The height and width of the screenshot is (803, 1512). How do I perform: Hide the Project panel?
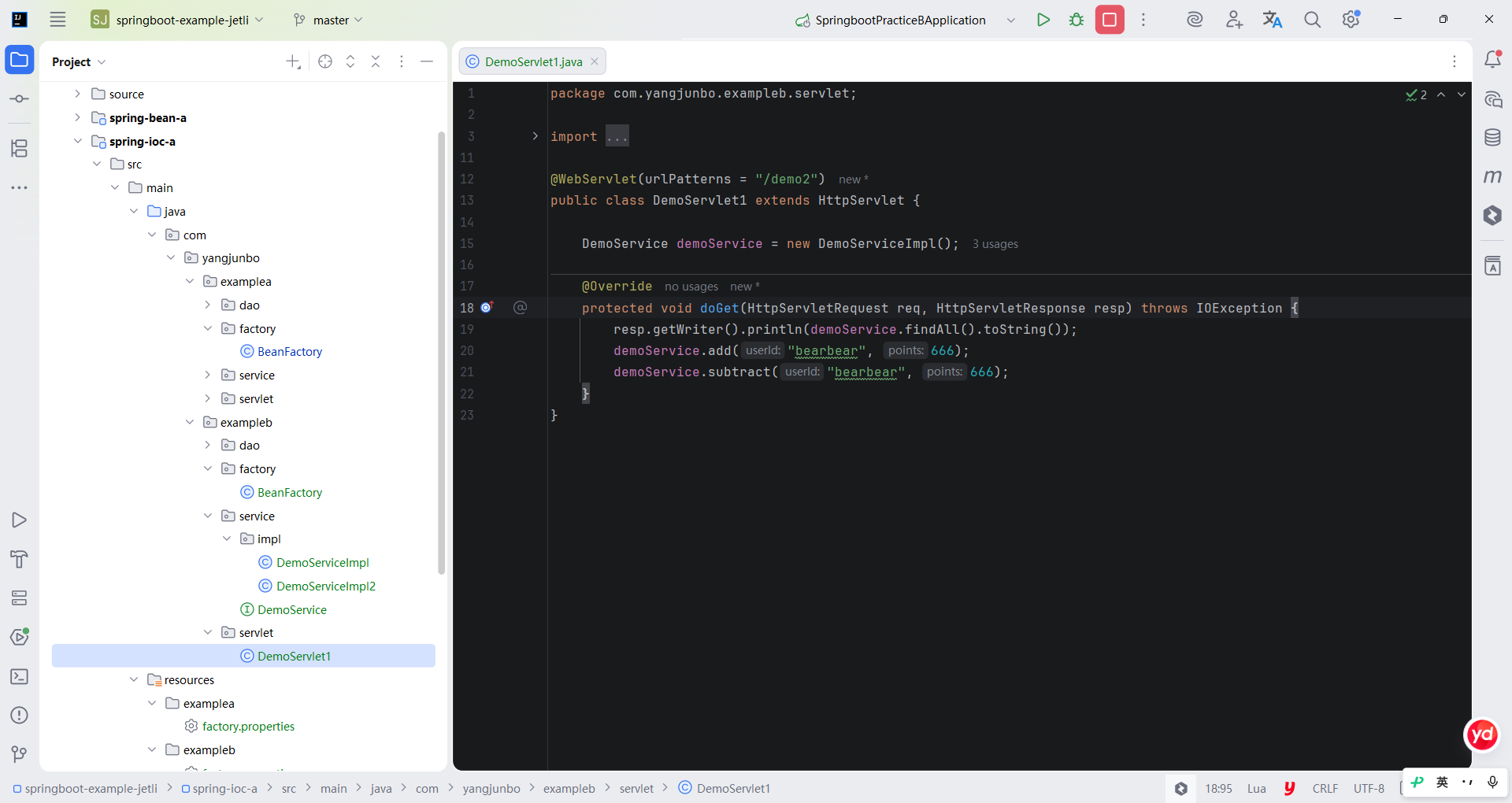click(427, 61)
